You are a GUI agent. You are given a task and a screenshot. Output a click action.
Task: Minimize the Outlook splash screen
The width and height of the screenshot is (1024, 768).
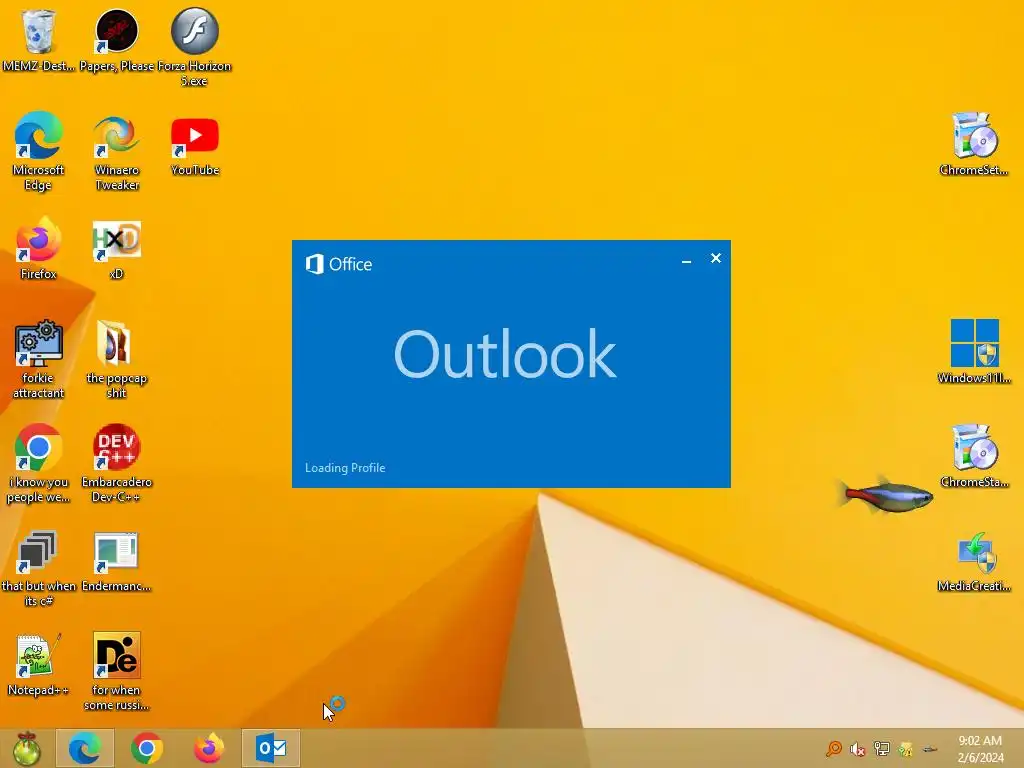686,259
